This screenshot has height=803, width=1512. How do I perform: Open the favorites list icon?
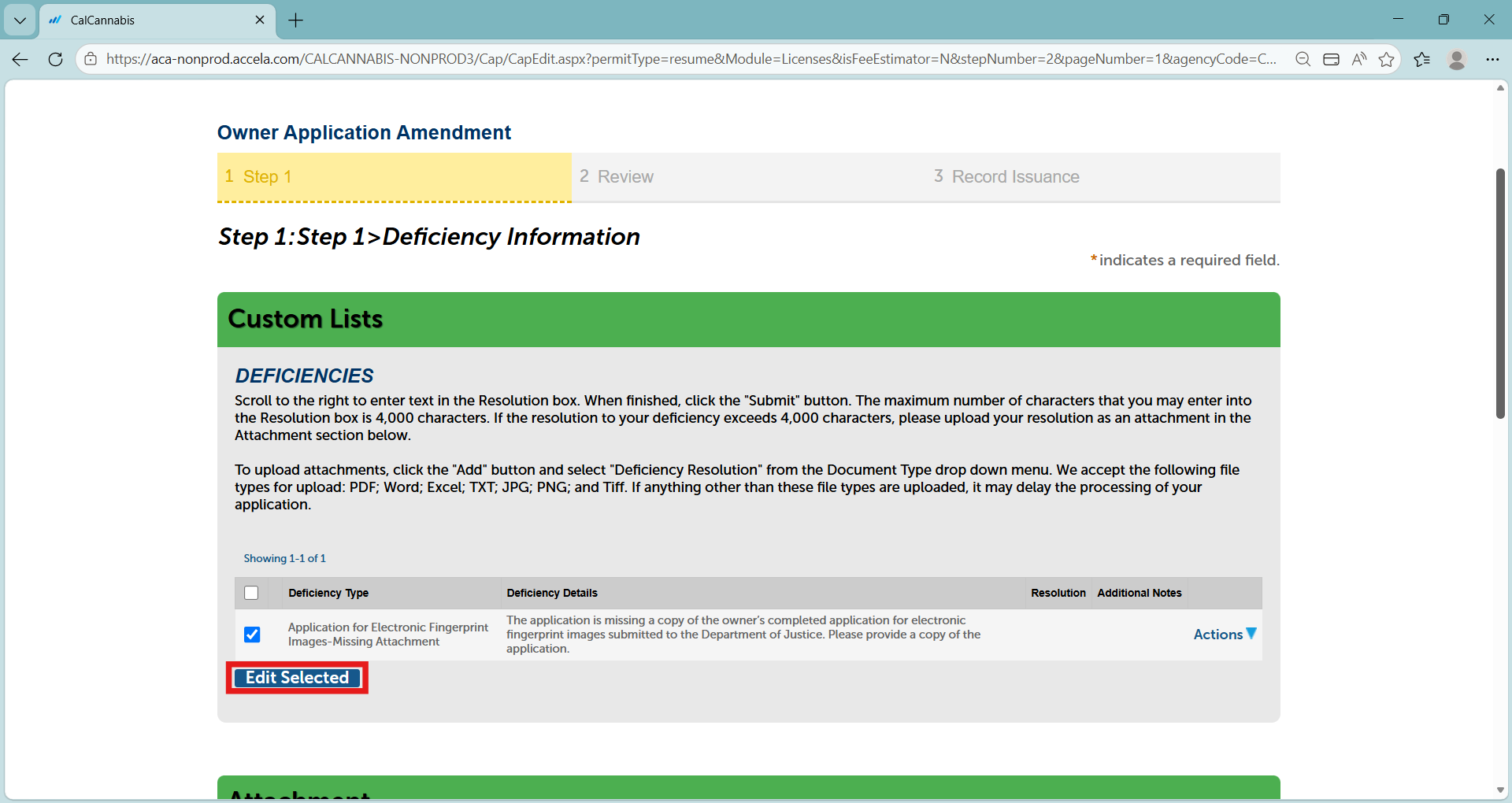click(1422, 59)
